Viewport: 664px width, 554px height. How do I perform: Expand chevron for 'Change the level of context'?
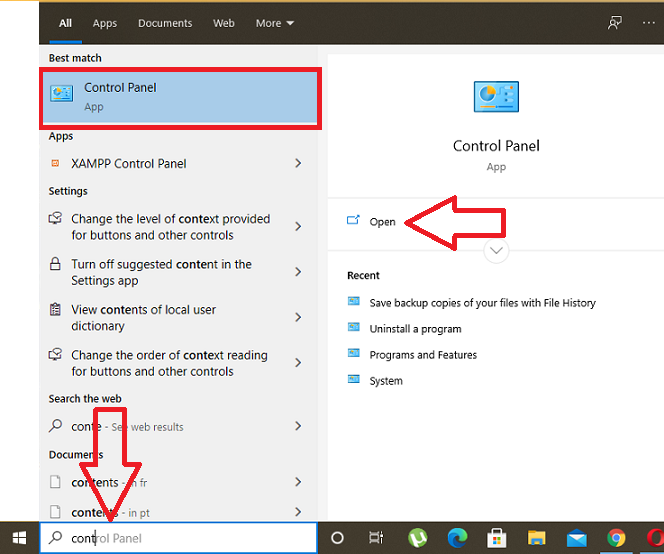click(x=298, y=227)
